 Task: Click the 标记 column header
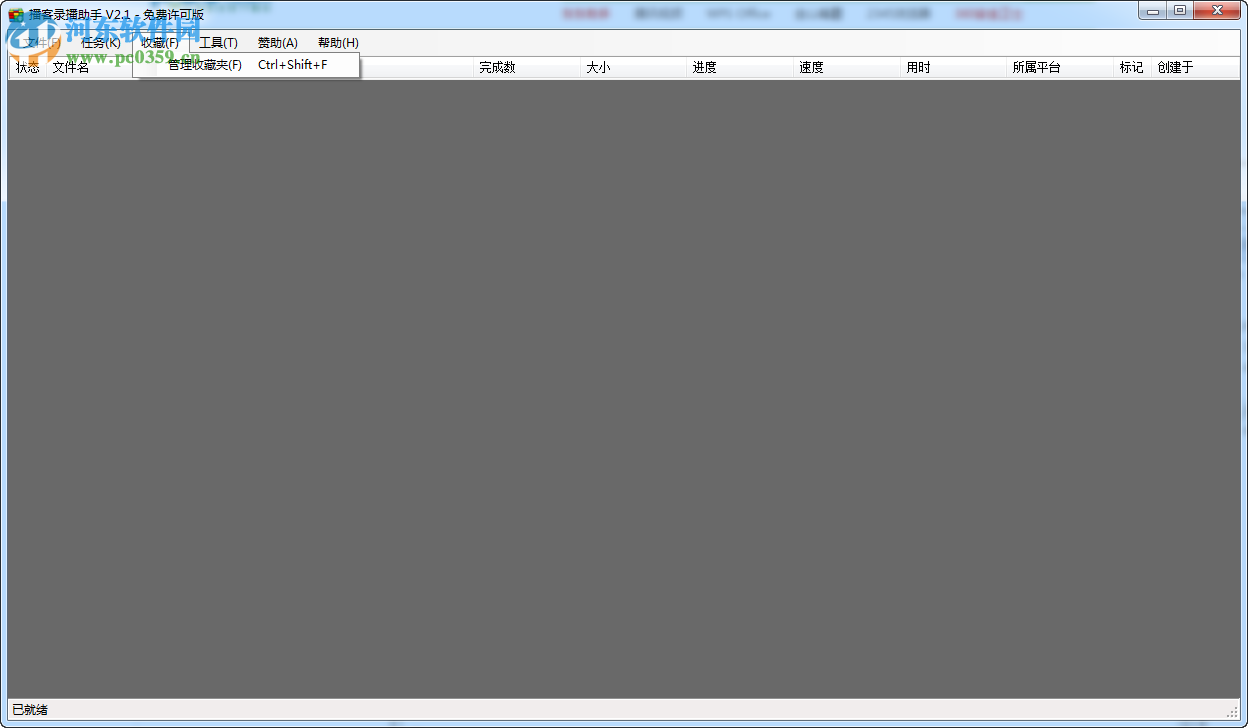pos(1131,67)
